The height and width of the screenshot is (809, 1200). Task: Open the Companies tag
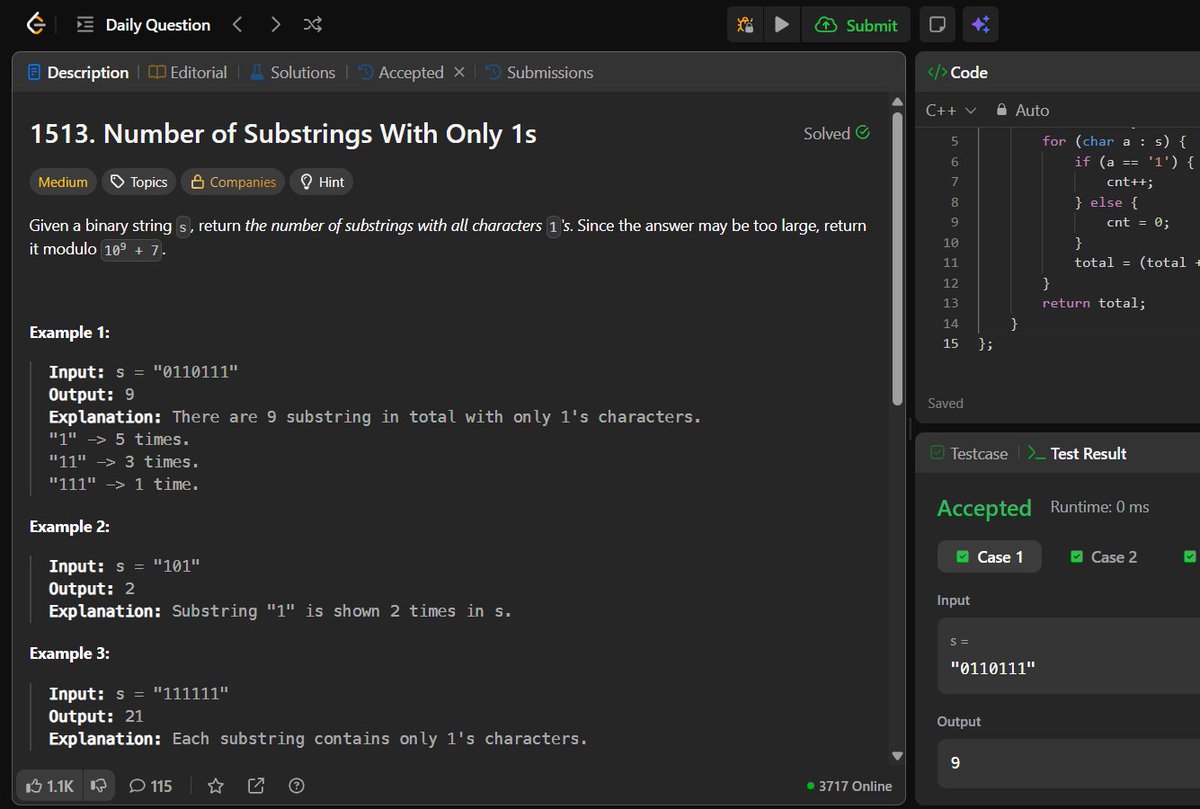(x=233, y=182)
